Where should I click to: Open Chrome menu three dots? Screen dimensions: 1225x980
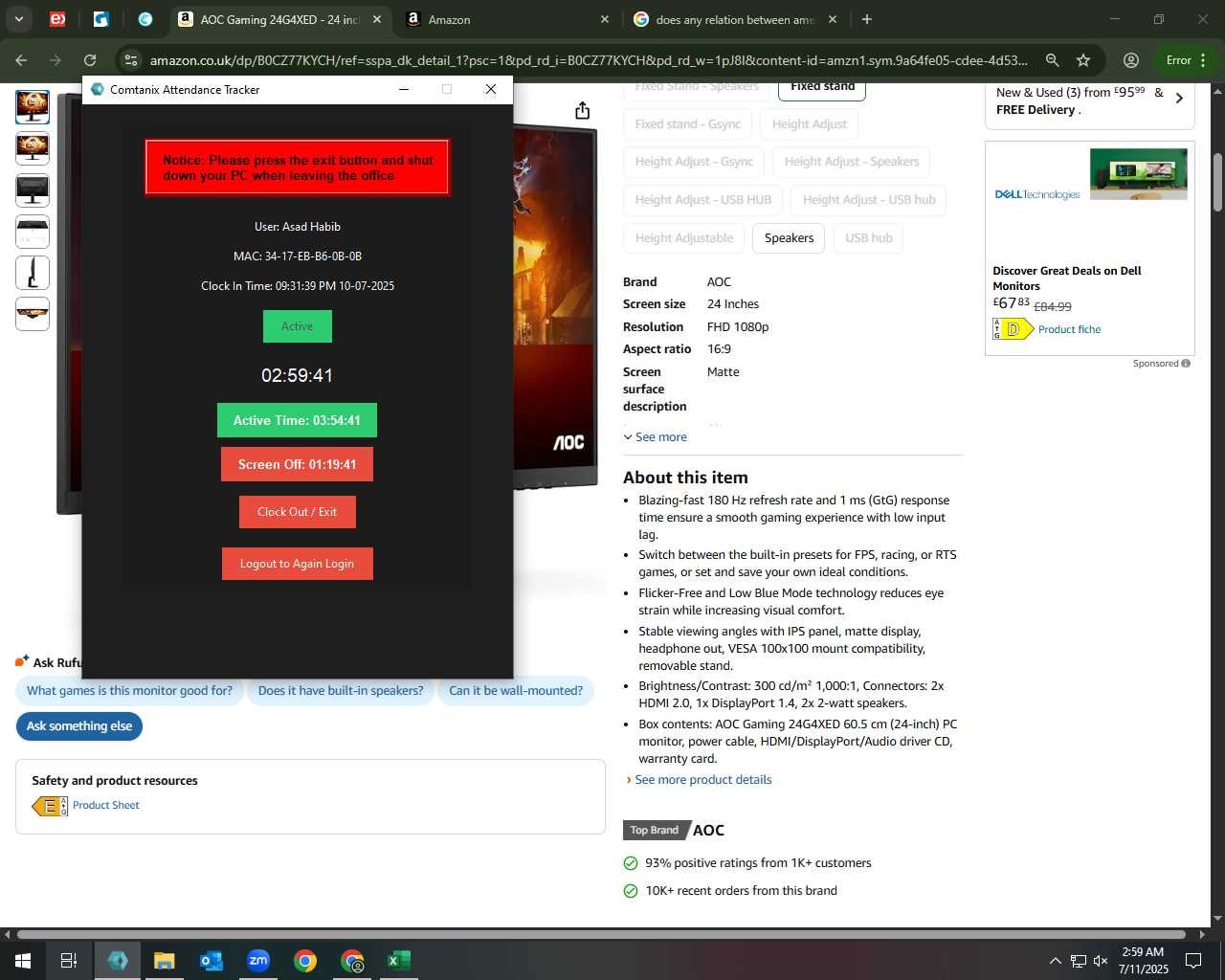[1203, 60]
